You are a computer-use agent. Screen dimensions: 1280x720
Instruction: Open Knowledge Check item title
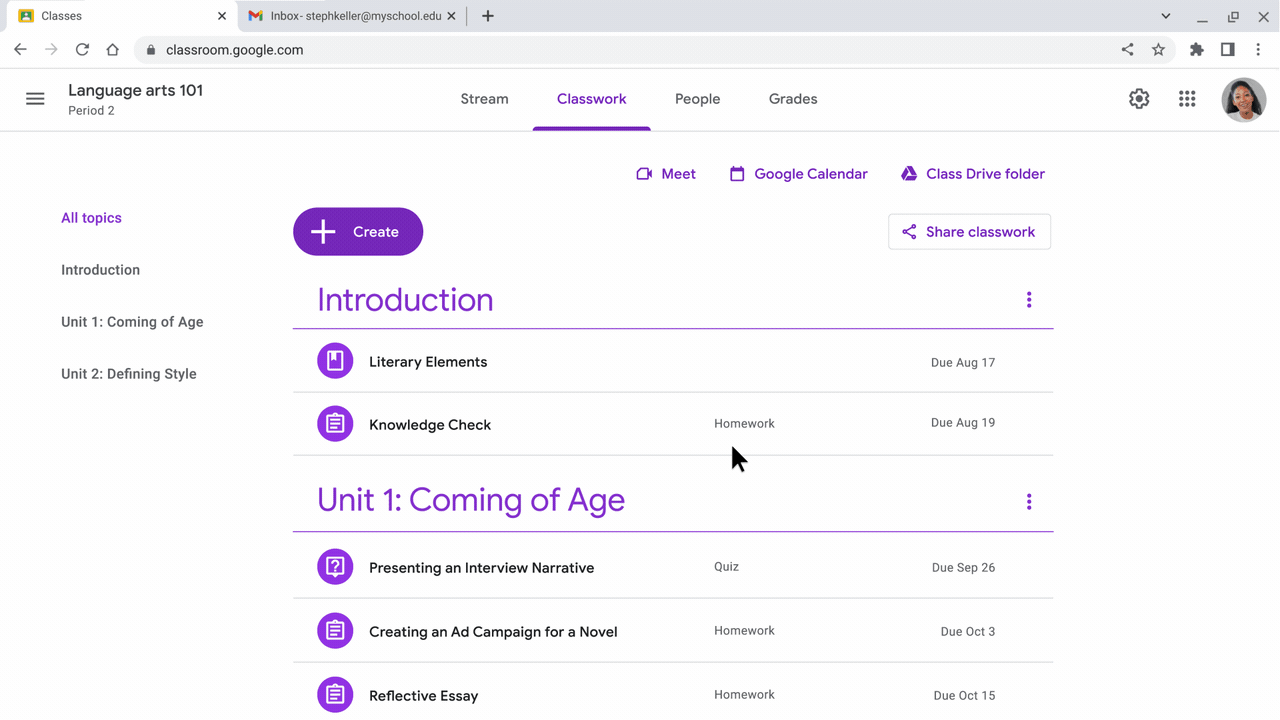click(x=430, y=425)
